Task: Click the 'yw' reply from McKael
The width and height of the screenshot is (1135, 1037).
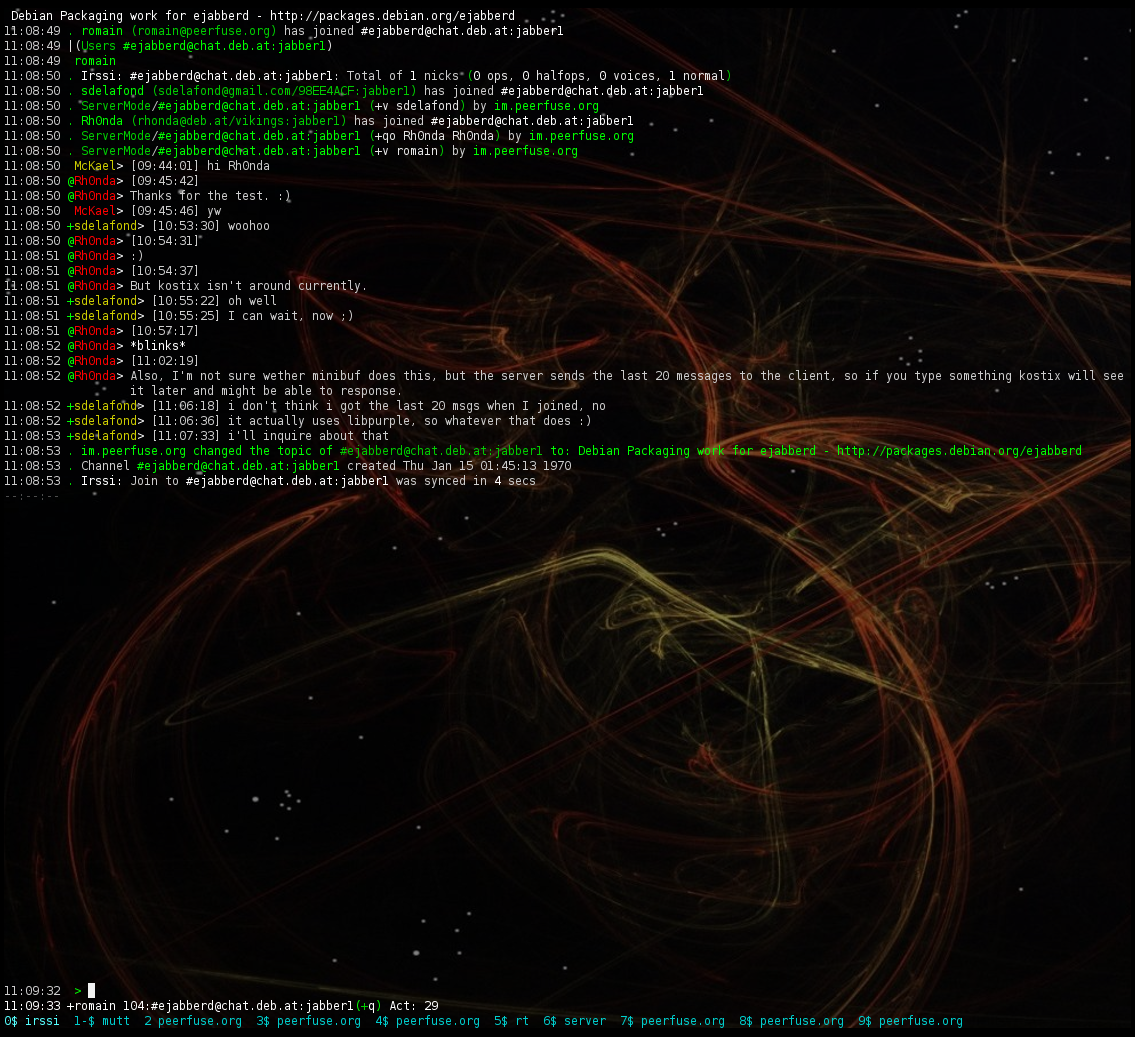Action: (x=214, y=211)
